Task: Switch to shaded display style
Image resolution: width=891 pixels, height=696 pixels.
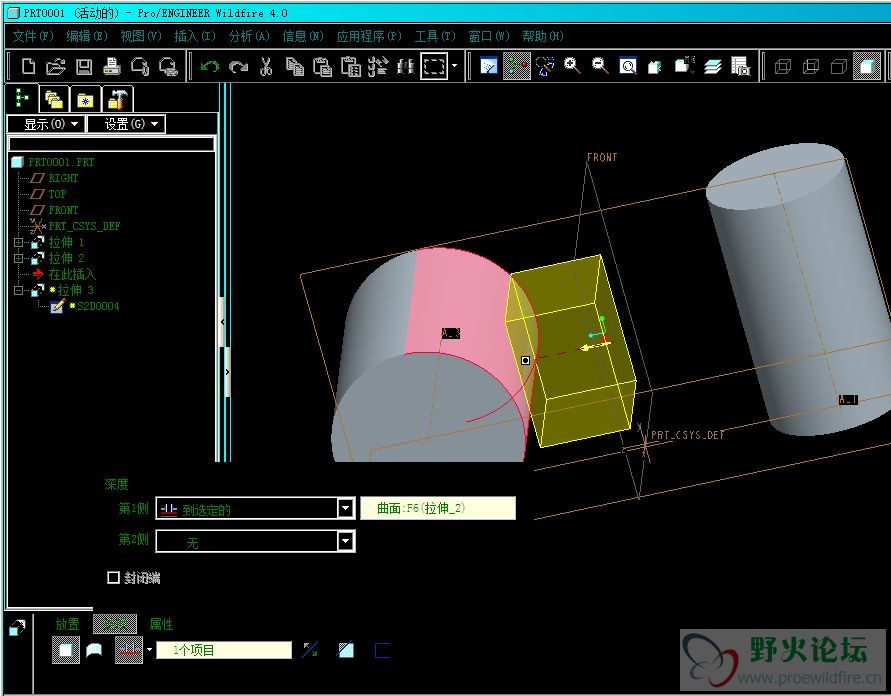Action: tap(867, 66)
